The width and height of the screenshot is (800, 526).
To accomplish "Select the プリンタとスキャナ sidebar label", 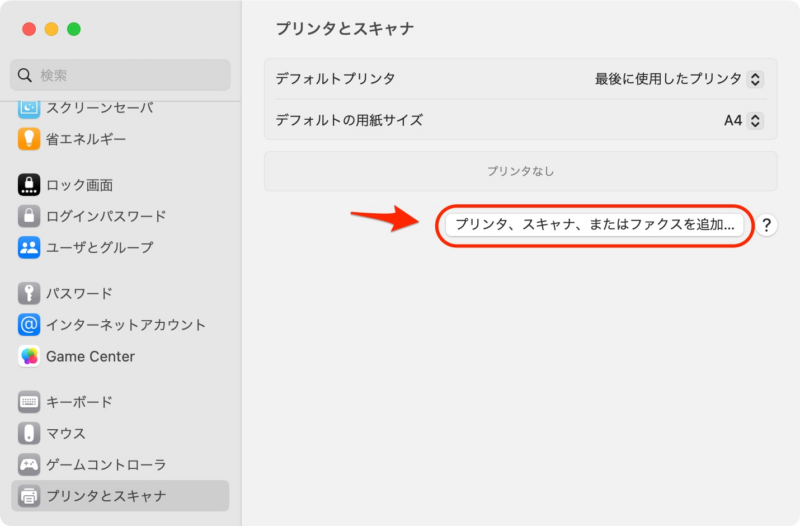I will (106, 496).
